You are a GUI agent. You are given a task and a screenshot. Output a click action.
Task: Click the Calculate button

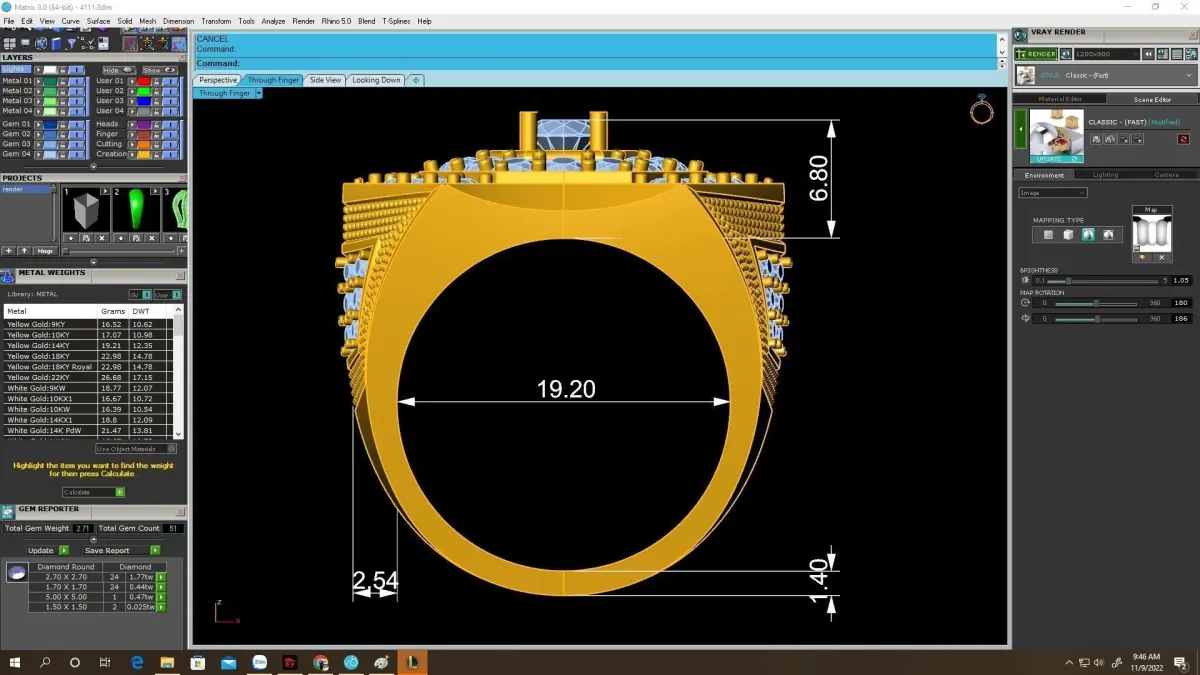coord(93,492)
